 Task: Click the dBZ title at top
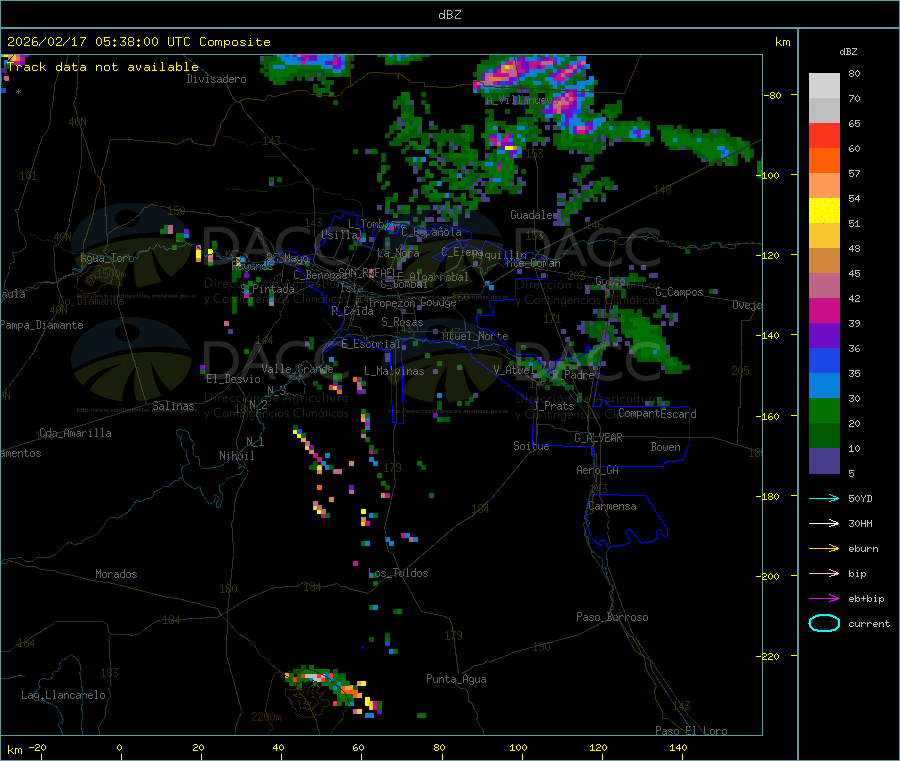point(449,14)
